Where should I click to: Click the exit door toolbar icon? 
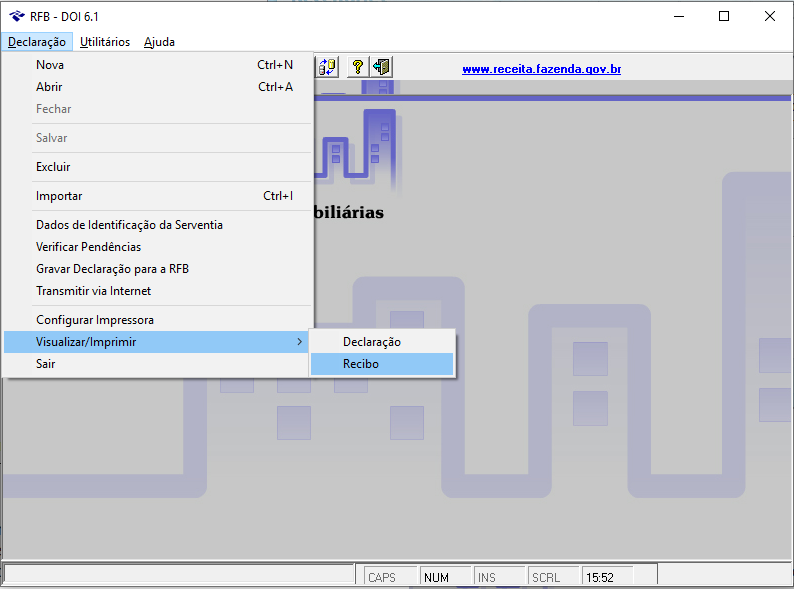(x=381, y=67)
